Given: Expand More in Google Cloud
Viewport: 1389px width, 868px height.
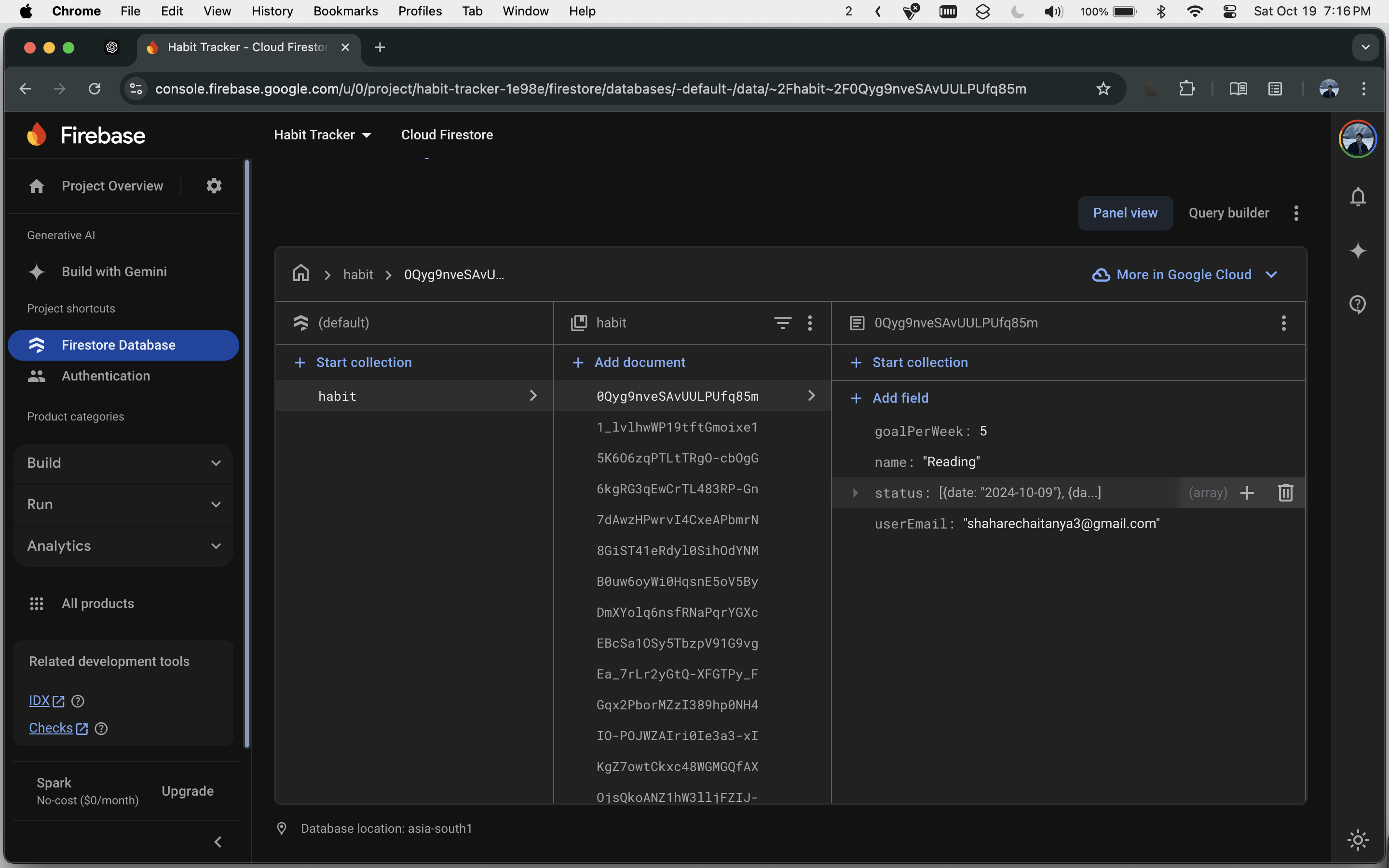Looking at the screenshot, I should click(1184, 274).
